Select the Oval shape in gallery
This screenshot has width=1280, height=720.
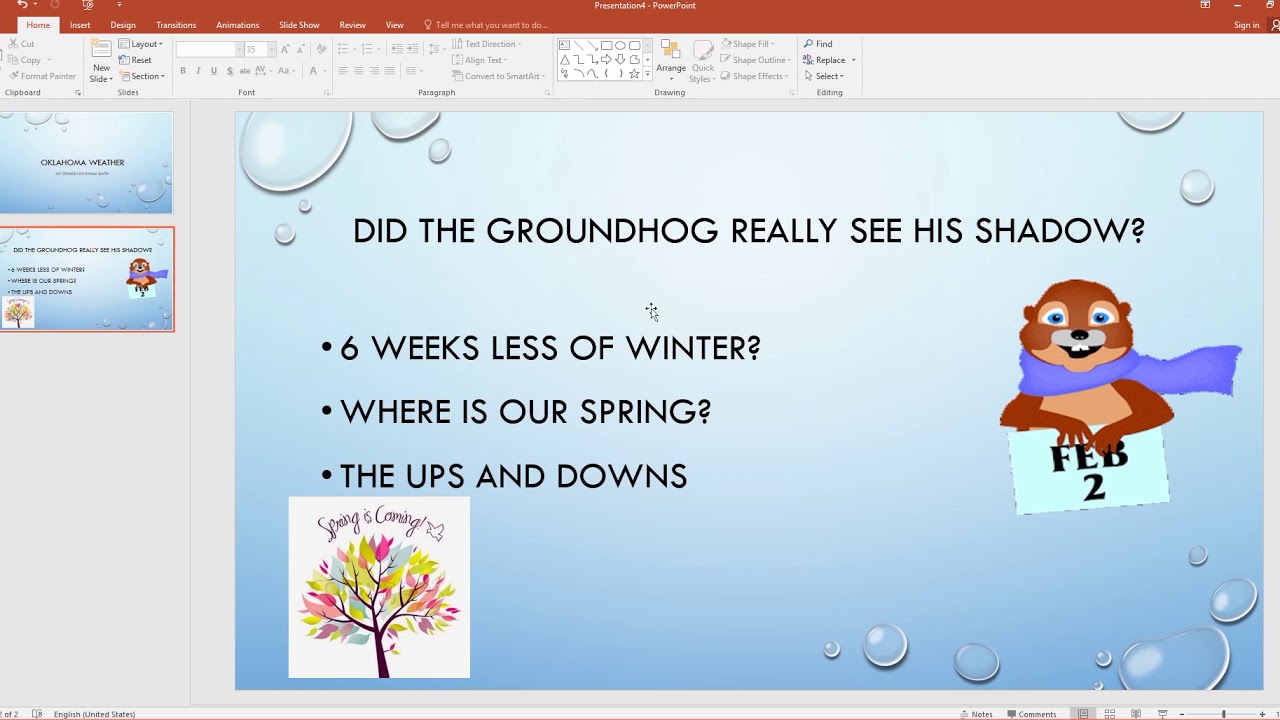tap(620, 45)
